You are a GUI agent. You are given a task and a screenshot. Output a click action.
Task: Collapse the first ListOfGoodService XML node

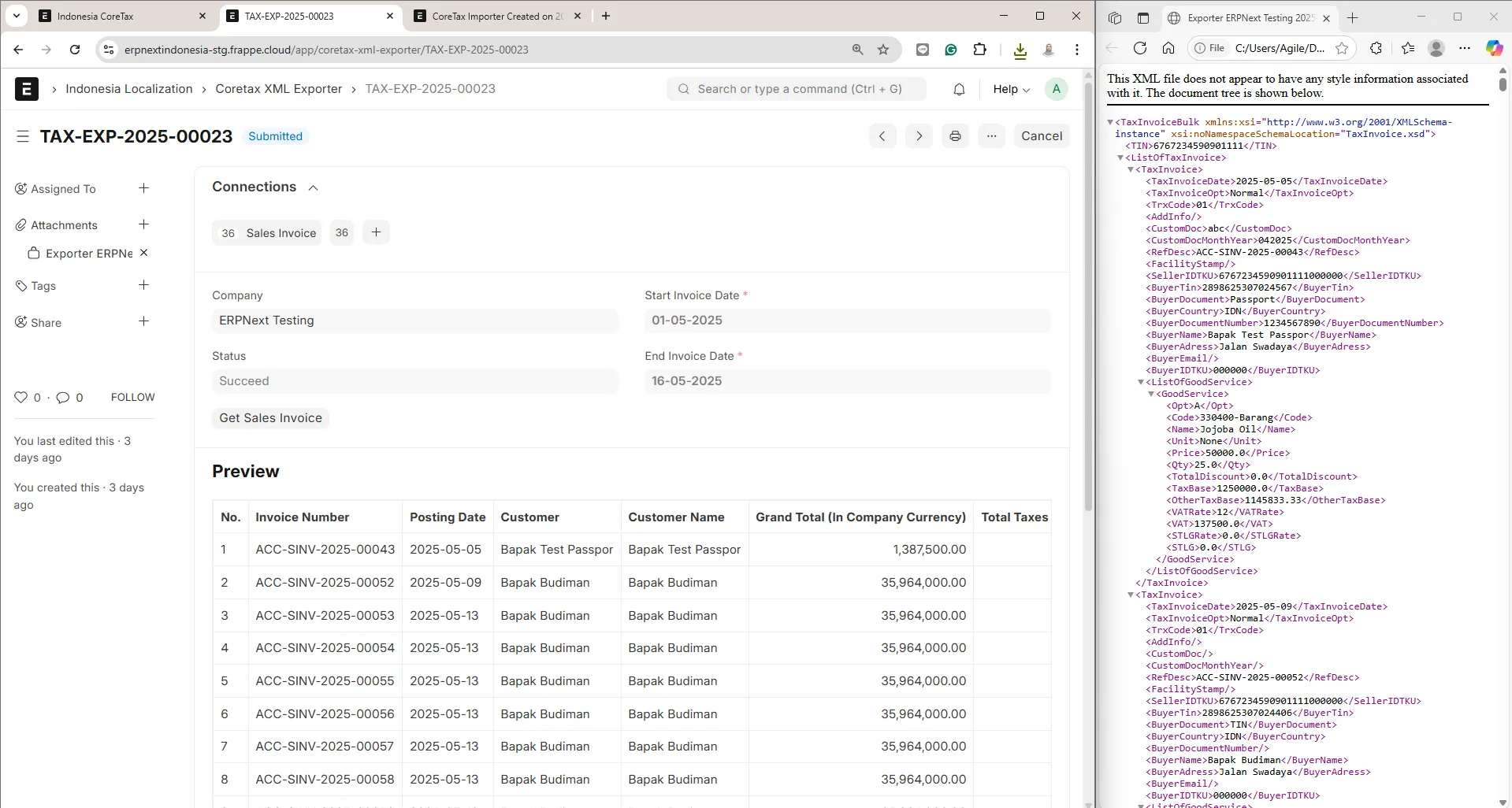tap(1141, 382)
